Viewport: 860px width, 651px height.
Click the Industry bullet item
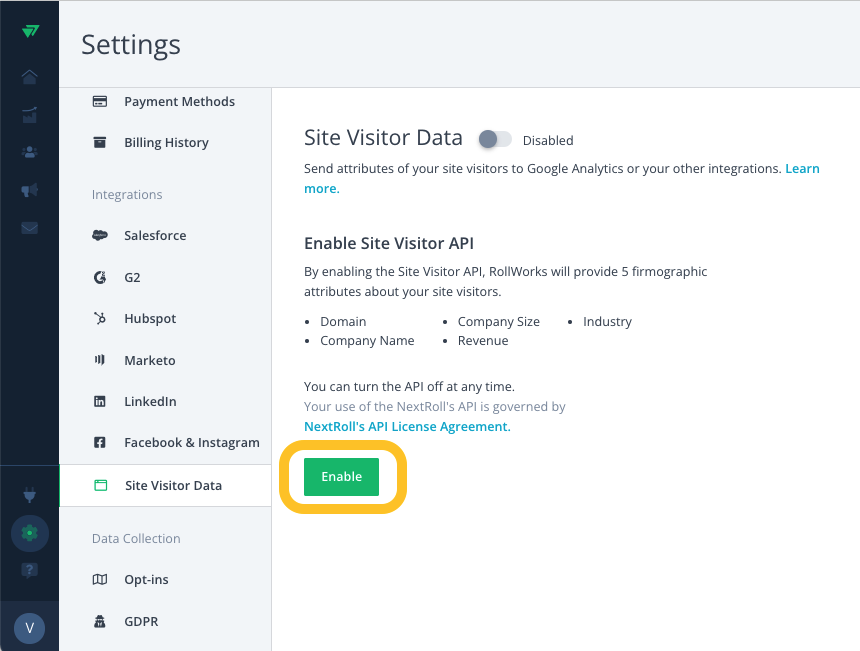click(607, 321)
